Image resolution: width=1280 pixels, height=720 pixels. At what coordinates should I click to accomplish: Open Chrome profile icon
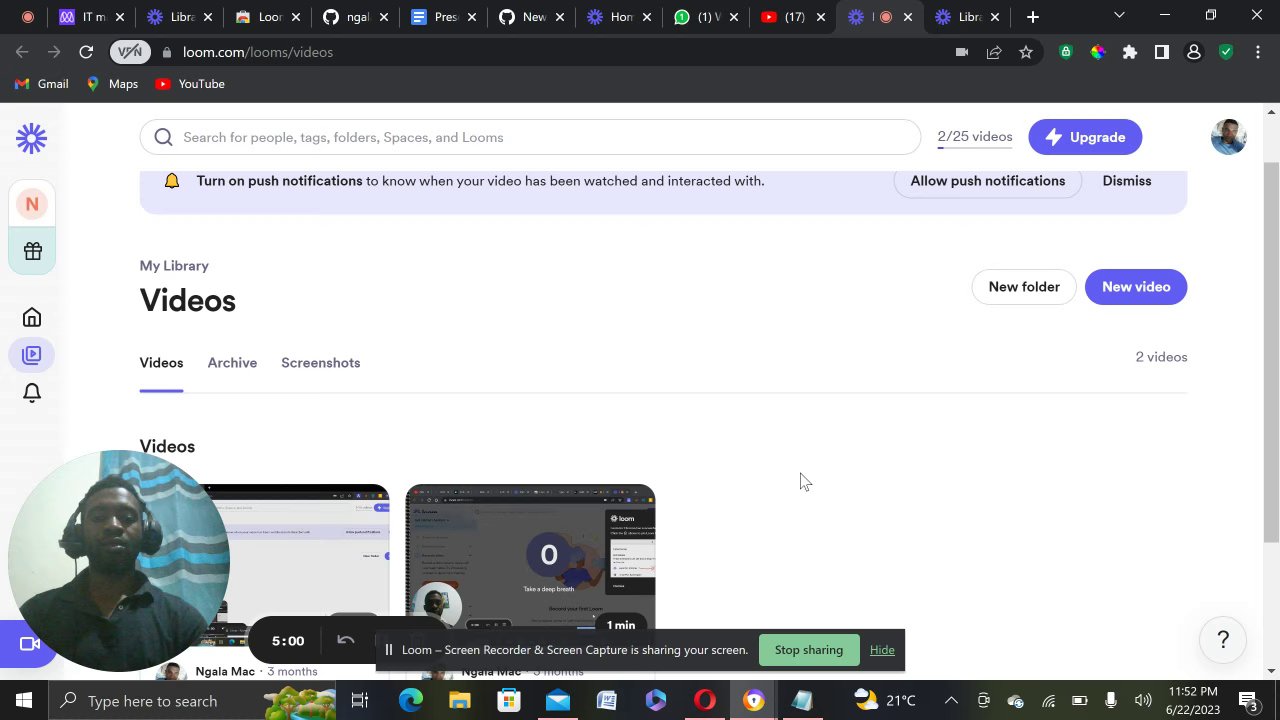click(1194, 52)
